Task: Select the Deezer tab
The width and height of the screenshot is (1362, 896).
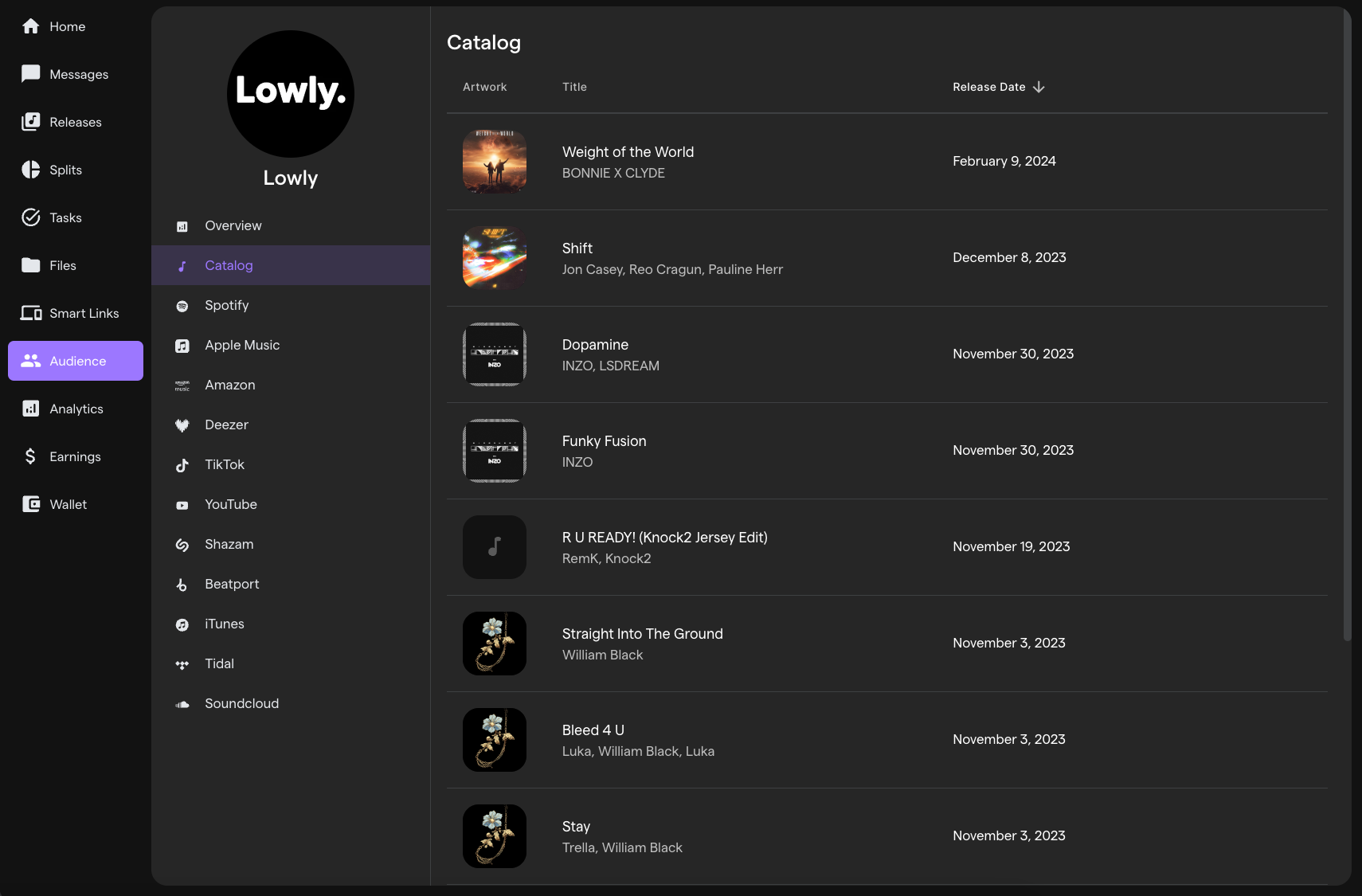Action: point(291,425)
